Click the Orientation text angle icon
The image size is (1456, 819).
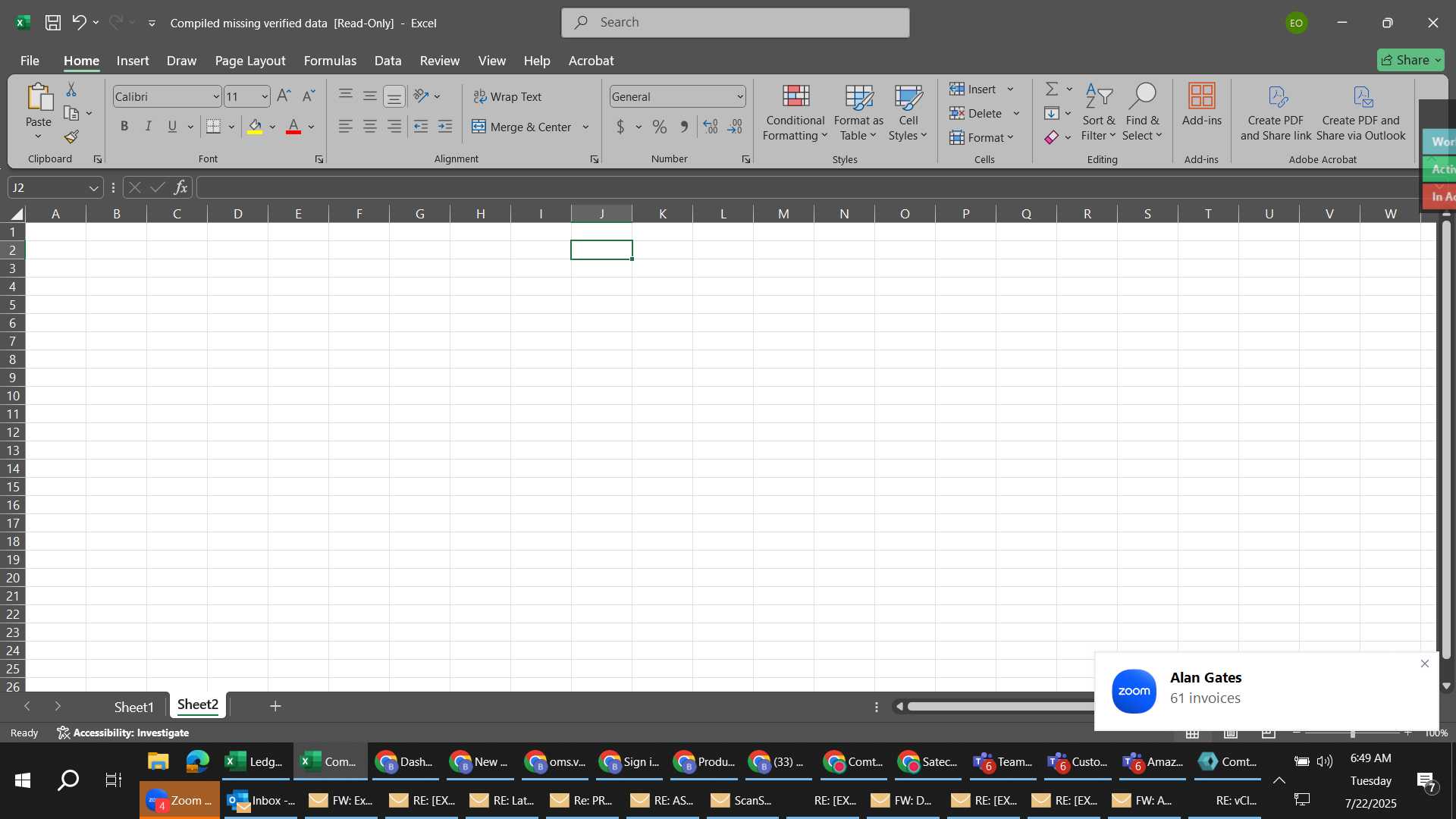[x=422, y=96]
